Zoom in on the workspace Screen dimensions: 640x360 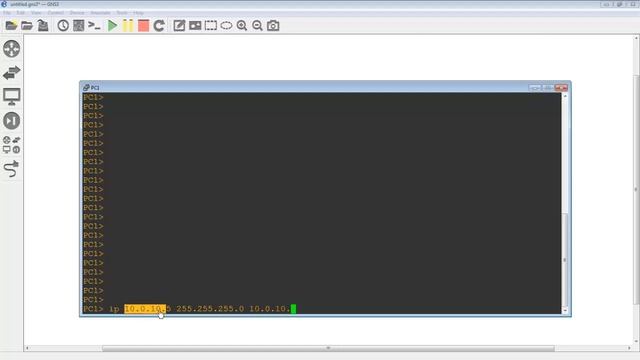tap(242, 26)
